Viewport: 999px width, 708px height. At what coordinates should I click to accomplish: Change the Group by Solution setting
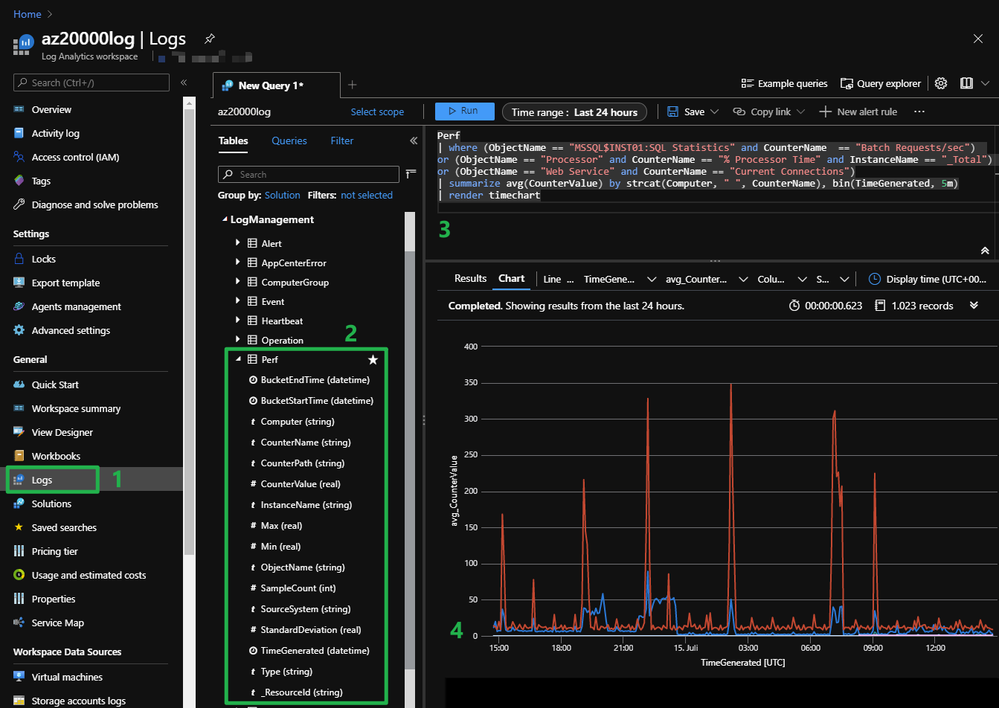pyautogui.click(x=282, y=196)
